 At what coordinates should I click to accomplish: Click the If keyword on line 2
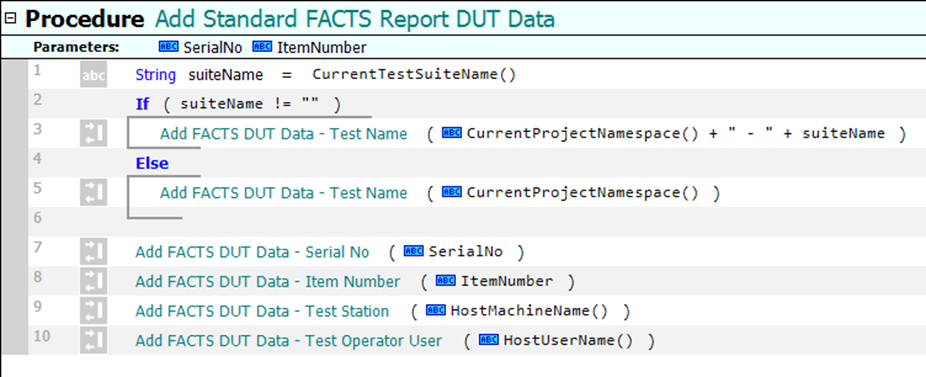[x=142, y=104]
